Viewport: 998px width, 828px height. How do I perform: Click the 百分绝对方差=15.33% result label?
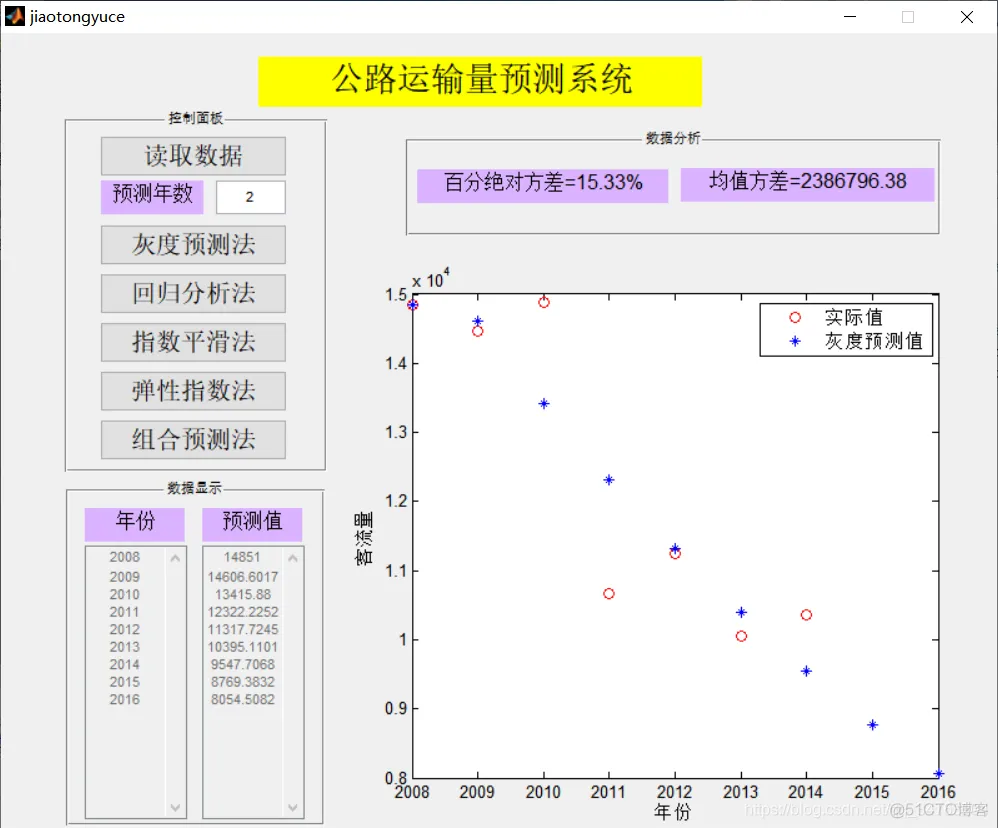coord(542,185)
